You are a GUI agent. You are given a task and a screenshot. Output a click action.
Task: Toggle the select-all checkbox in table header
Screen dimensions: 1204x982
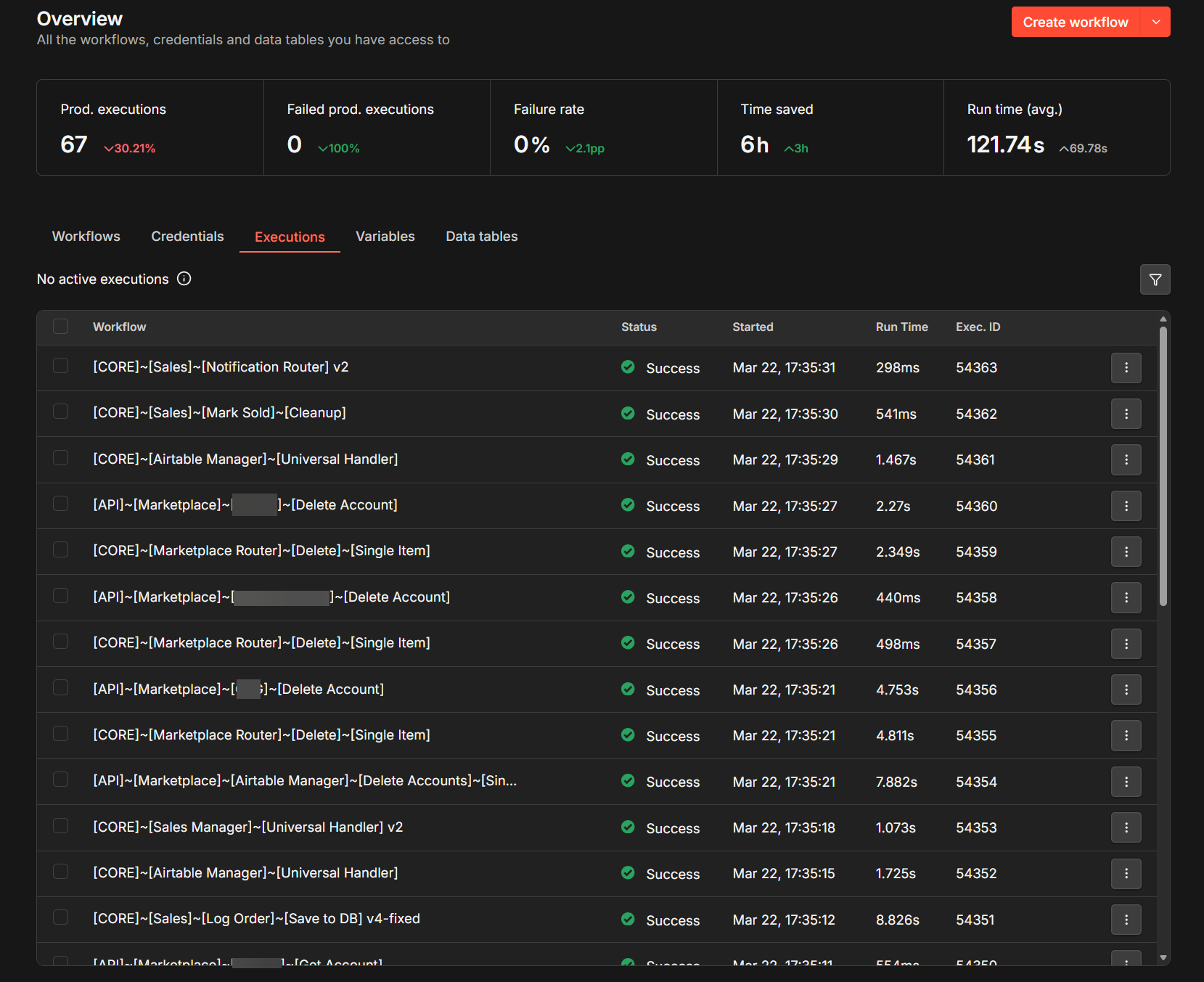pos(61,327)
